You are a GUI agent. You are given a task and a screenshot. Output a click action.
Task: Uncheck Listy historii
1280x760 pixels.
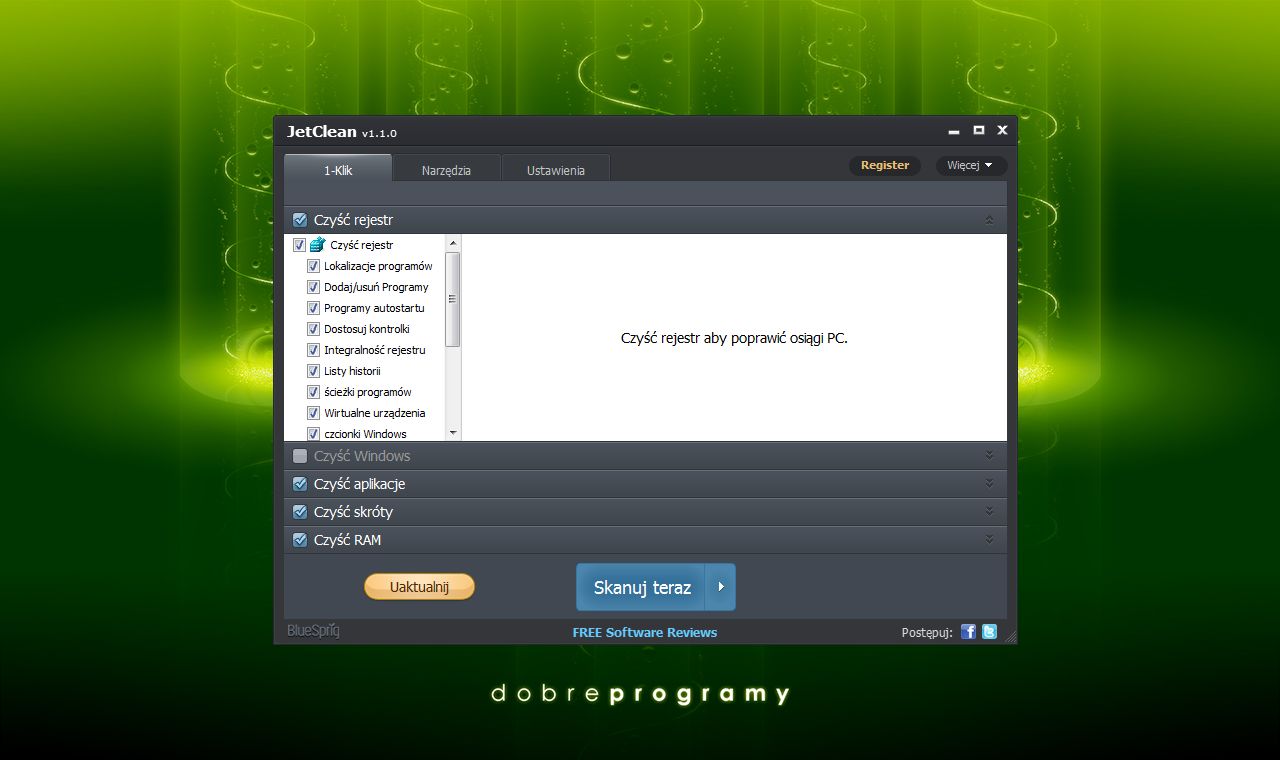tap(313, 371)
